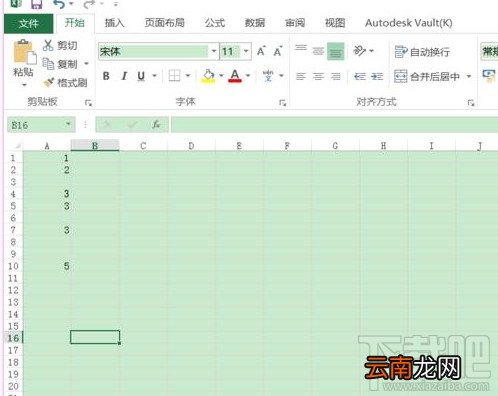Switch to the 公式 tab
Viewport: 498px width, 396px height.
click(x=215, y=23)
